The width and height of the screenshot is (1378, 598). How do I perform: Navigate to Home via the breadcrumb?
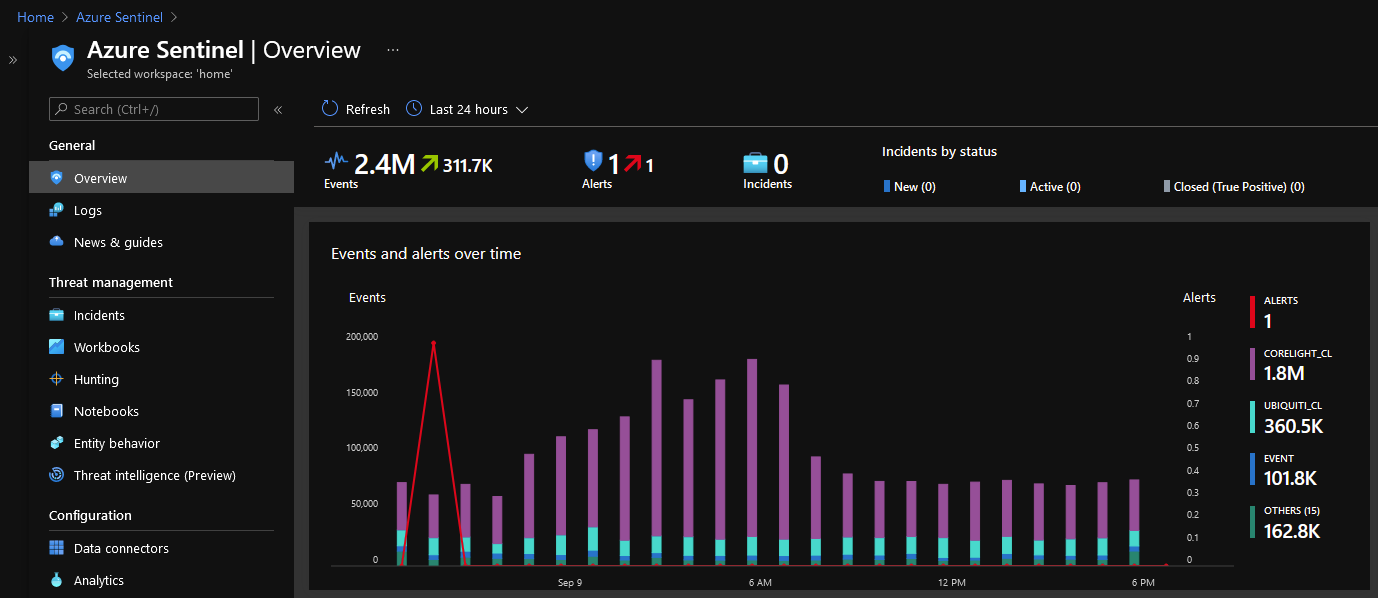35,17
